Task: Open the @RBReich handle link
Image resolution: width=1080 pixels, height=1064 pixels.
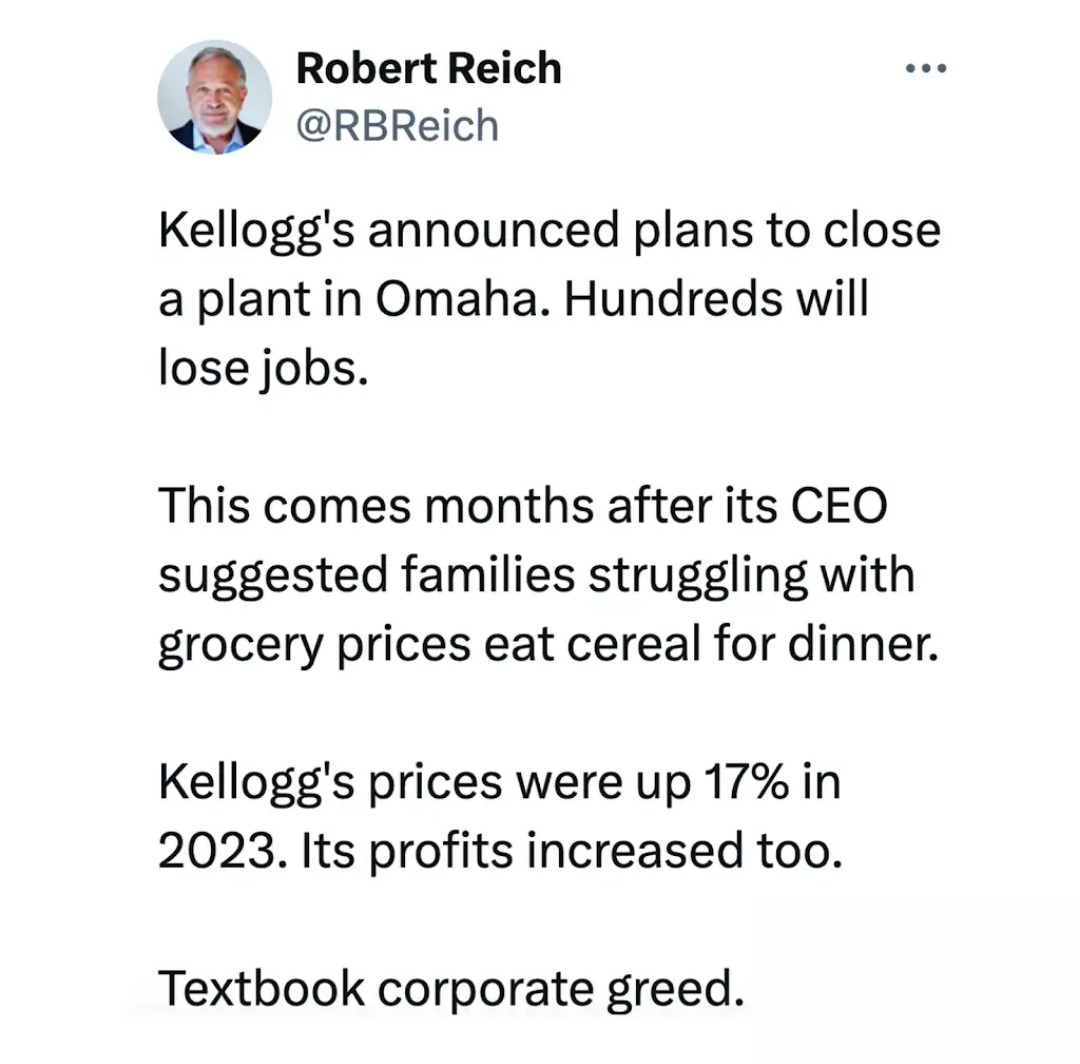Action: pos(397,126)
